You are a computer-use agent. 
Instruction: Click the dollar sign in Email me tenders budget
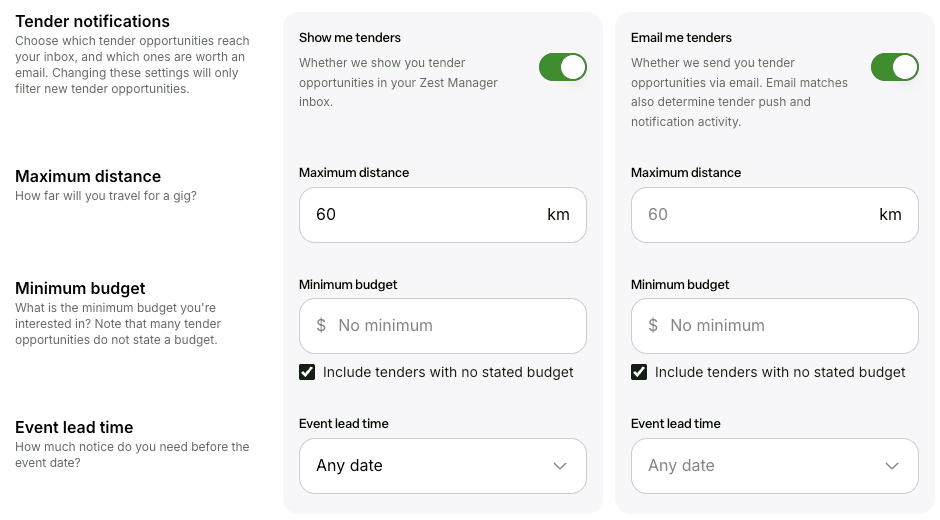pos(653,326)
